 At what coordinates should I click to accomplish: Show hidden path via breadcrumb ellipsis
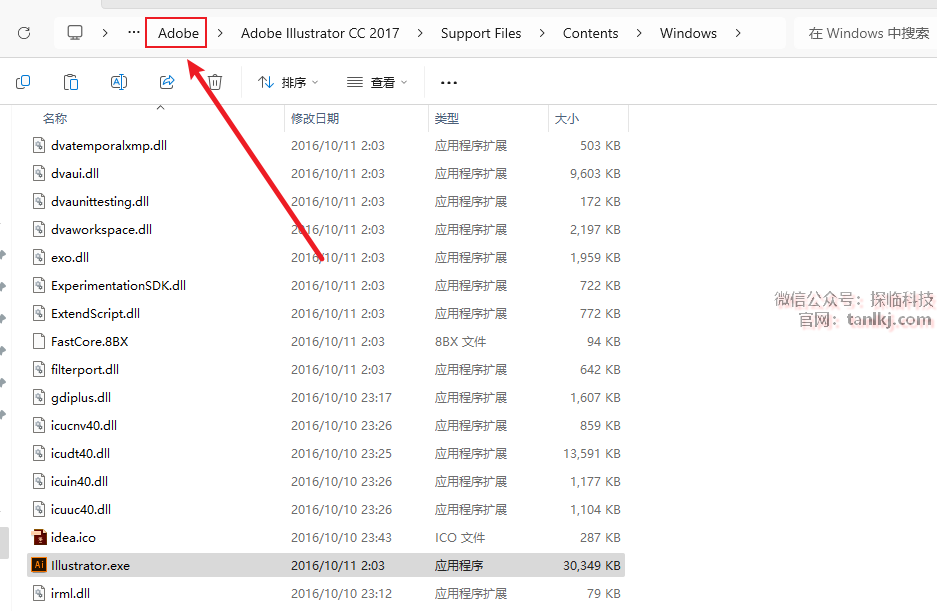coord(134,33)
